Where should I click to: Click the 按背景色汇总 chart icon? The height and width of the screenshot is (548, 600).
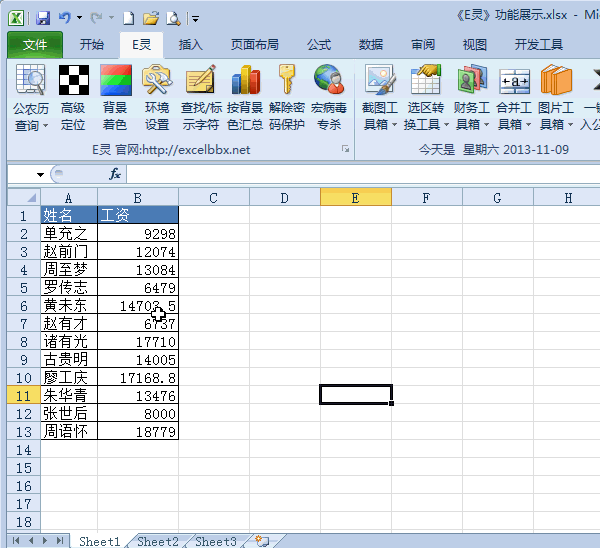pyautogui.click(x=244, y=81)
